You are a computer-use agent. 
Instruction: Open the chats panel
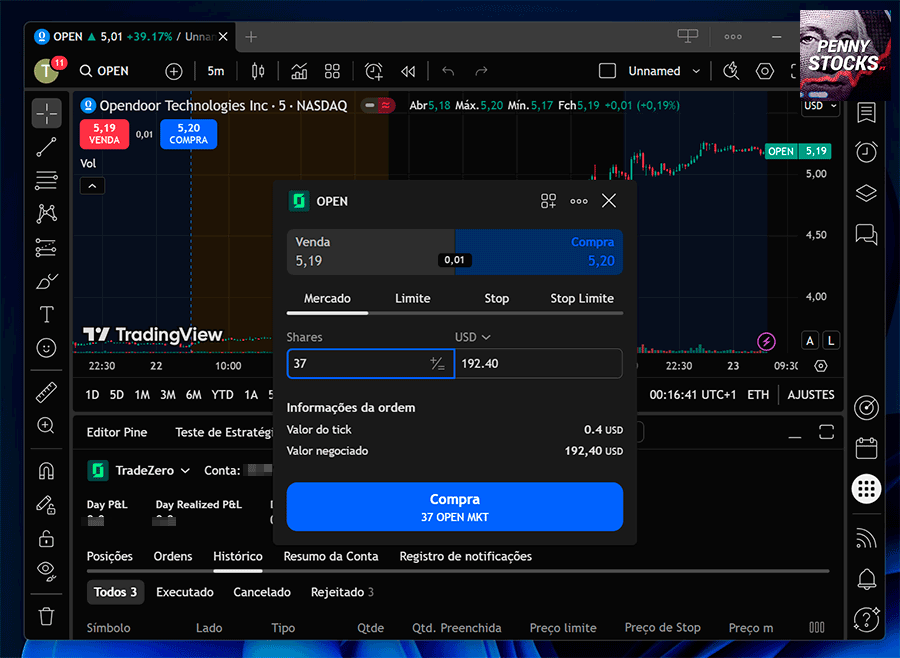[x=866, y=234]
